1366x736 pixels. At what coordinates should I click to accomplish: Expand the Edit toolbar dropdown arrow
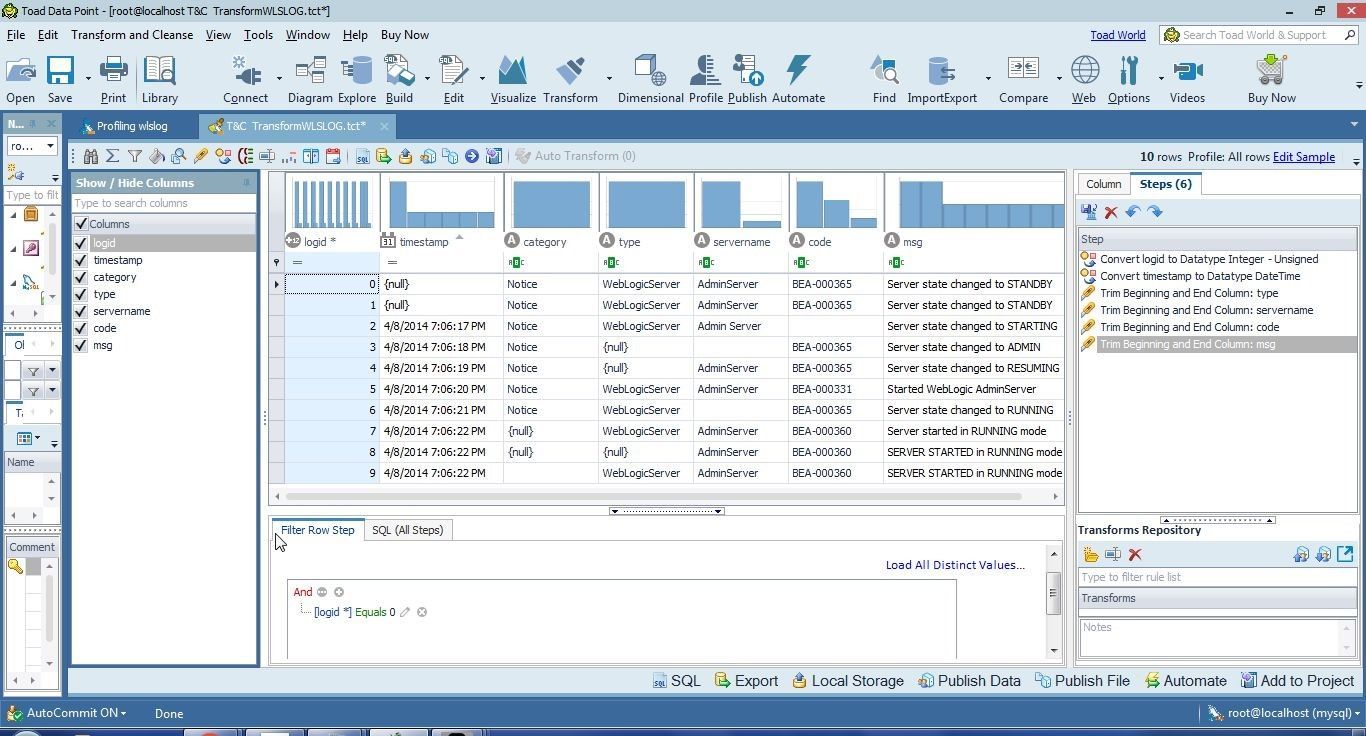pyautogui.click(x=482, y=78)
